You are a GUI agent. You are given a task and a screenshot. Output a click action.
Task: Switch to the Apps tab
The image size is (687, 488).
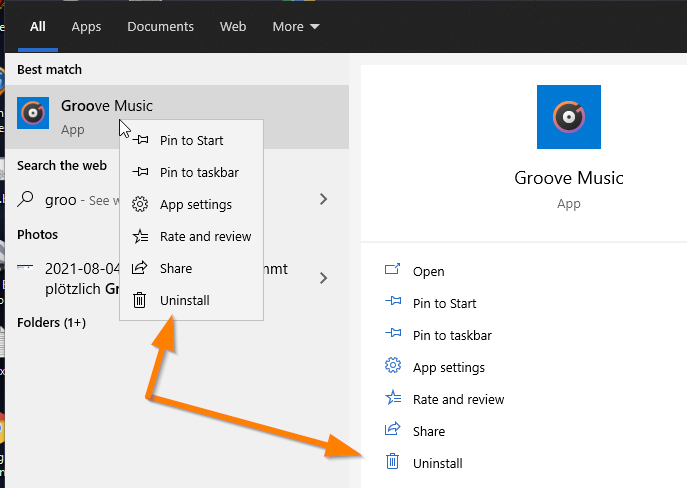tap(86, 27)
